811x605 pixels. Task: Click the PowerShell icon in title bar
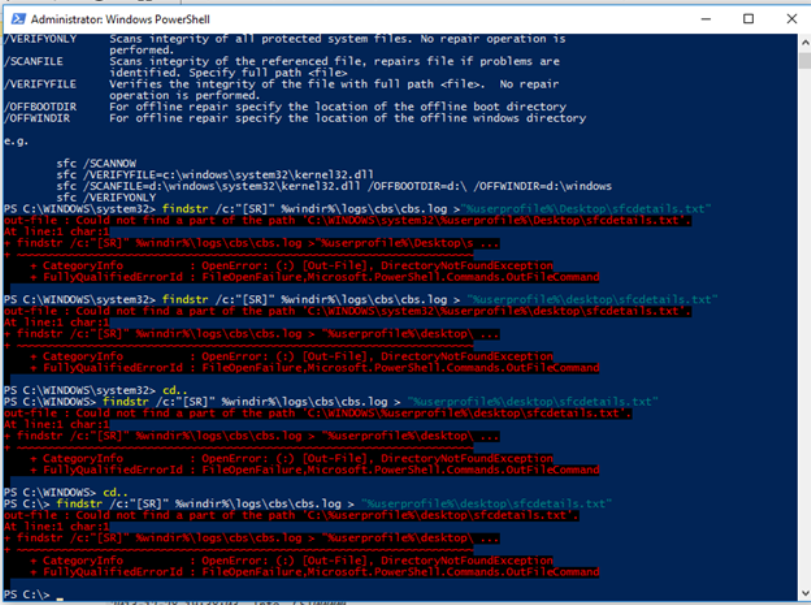(x=18, y=19)
